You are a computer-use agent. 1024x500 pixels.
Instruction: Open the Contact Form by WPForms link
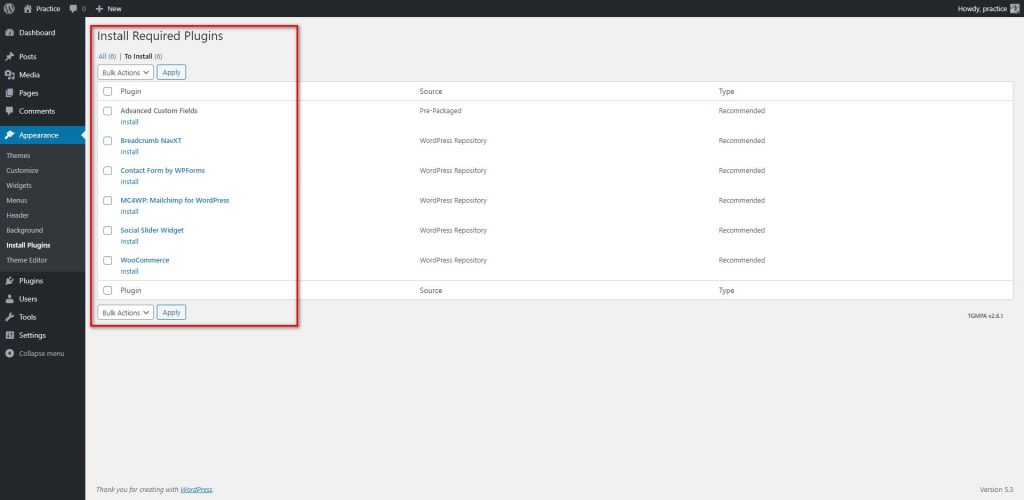point(163,170)
